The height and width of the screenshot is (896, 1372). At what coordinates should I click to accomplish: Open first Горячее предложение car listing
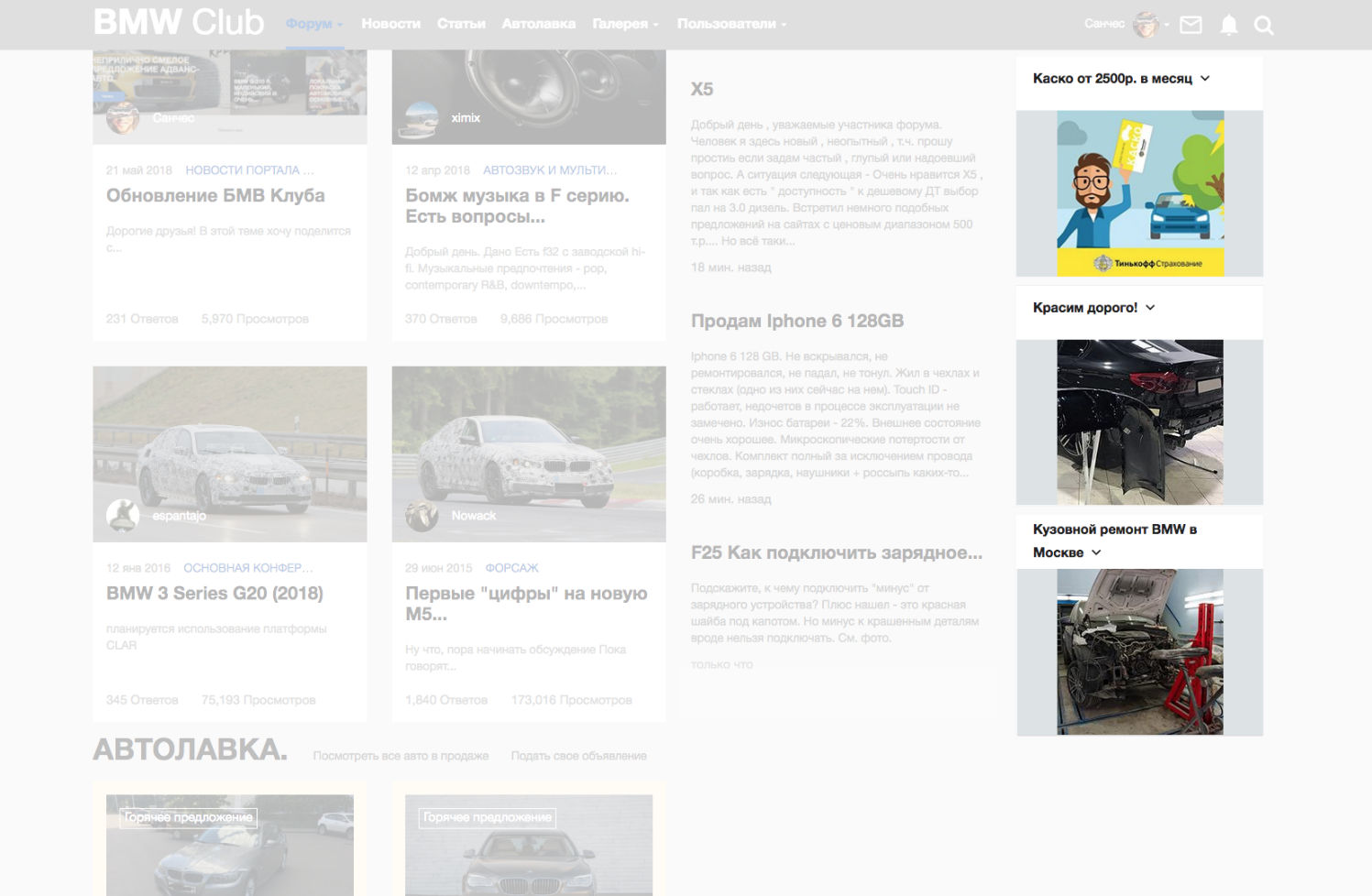tap(230, 845)
